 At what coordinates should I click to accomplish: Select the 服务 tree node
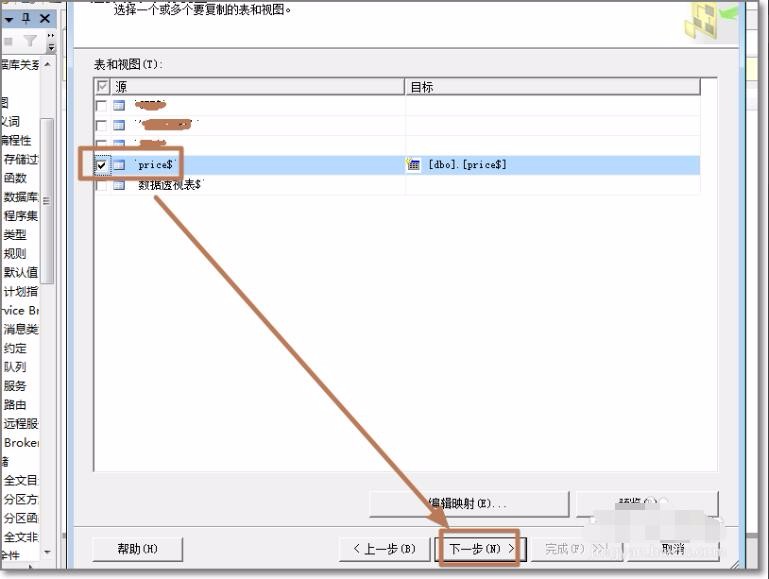[x=15, y=386]
